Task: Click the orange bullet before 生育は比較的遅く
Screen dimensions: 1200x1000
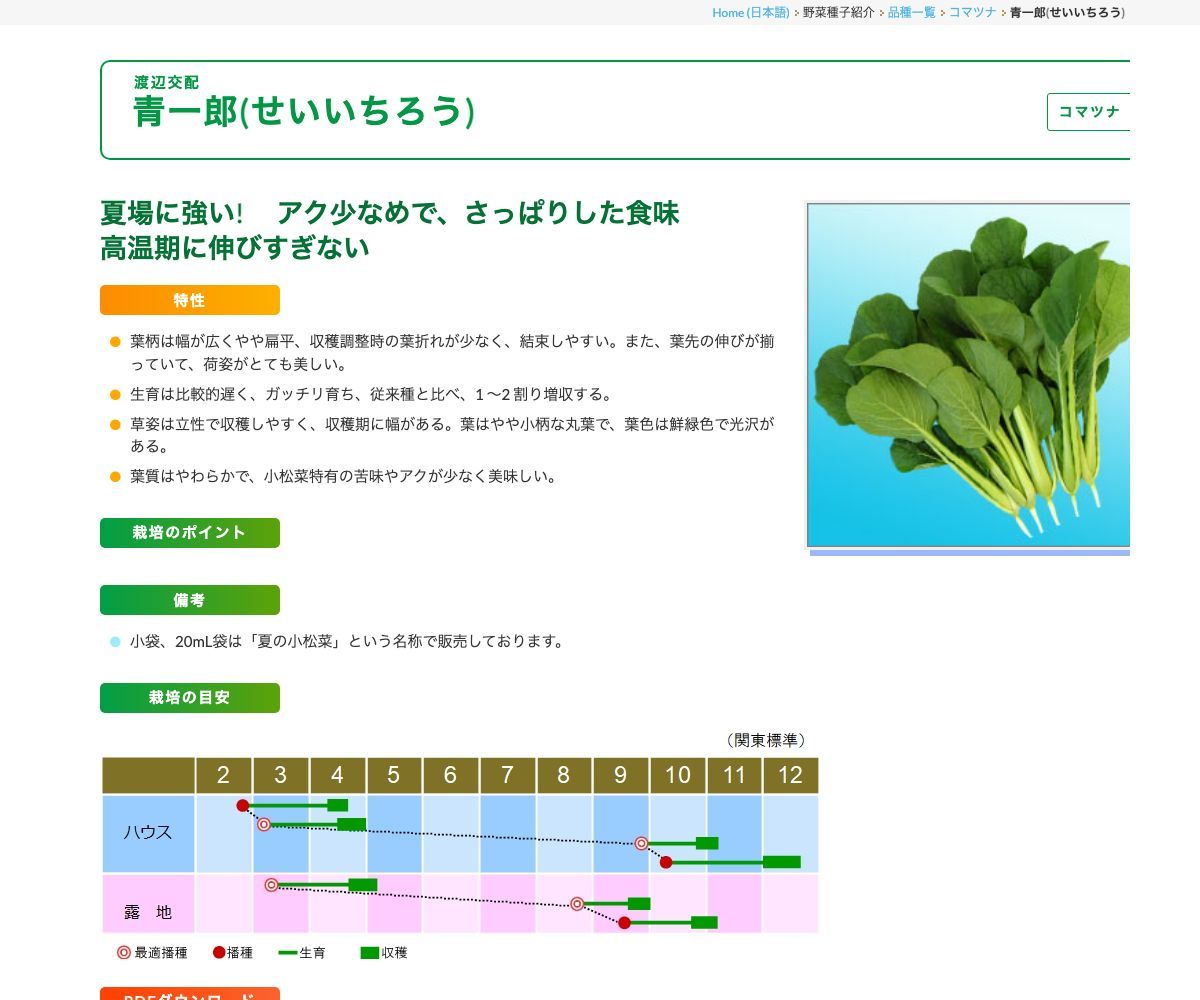Action: [x=115, y=395]
